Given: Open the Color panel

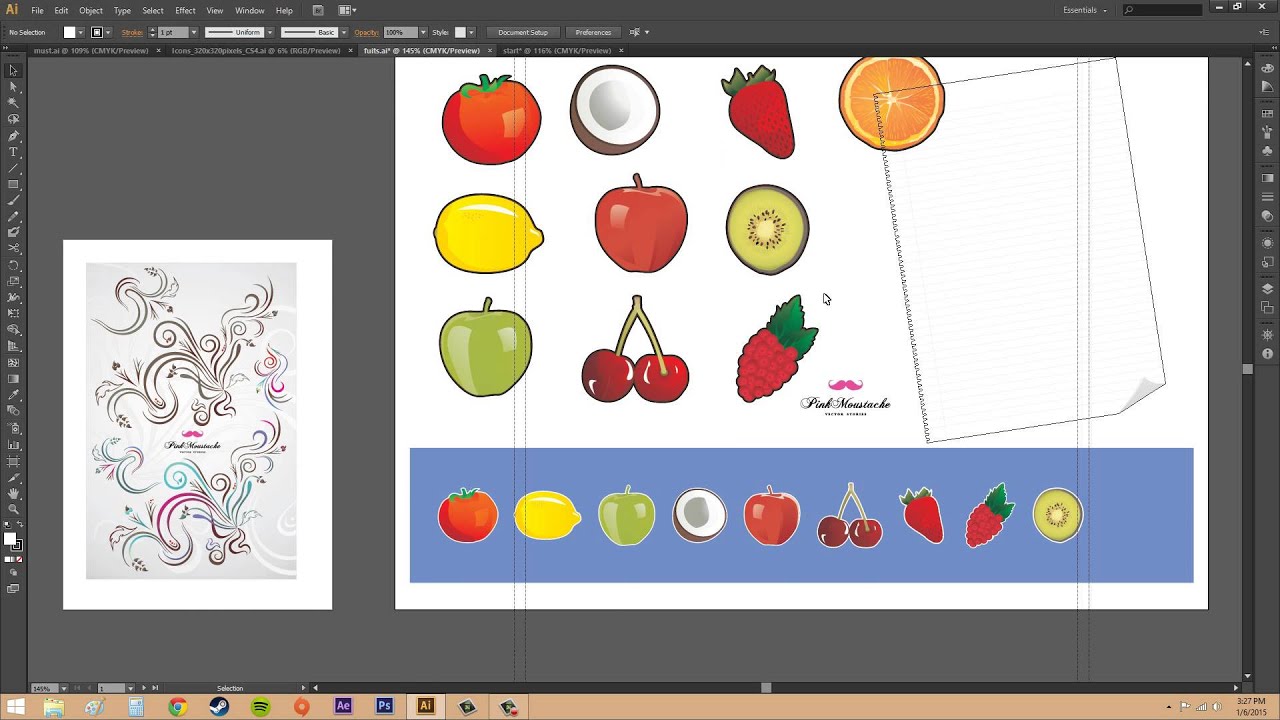Looking at the screenshot, I should pyautogui.click(x=1267, y=69).
